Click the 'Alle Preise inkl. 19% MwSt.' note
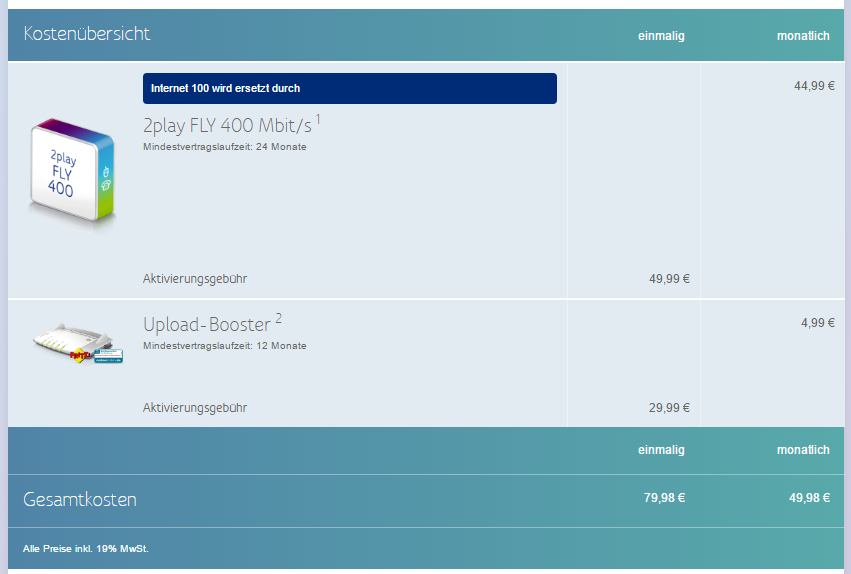This screenshot has height=574, width=851. click(86, 548)
